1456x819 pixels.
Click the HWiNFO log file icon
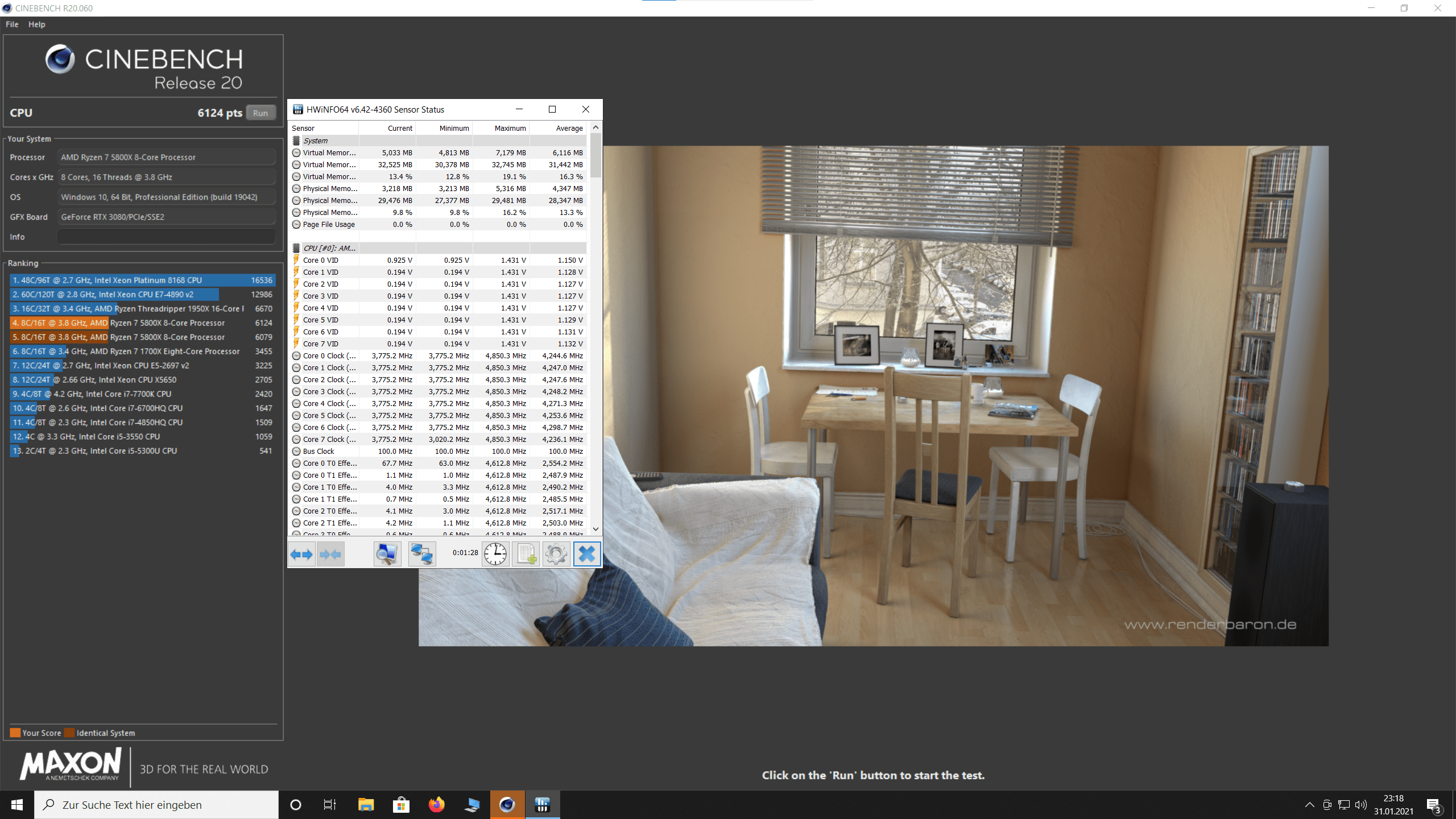(x=526, y=554)
